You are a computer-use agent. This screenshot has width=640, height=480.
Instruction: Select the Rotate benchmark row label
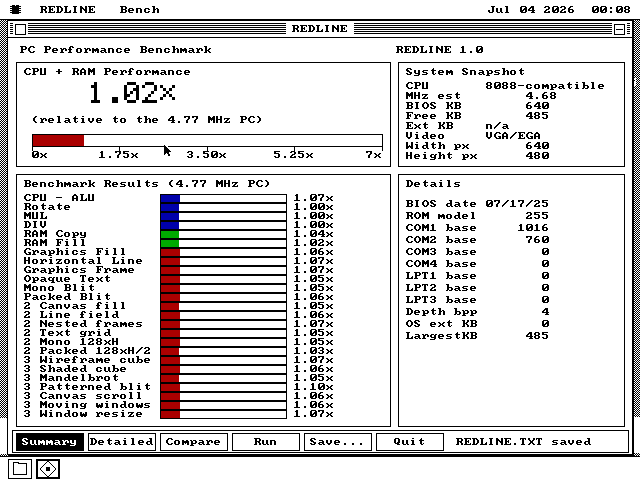pos(47,207)
